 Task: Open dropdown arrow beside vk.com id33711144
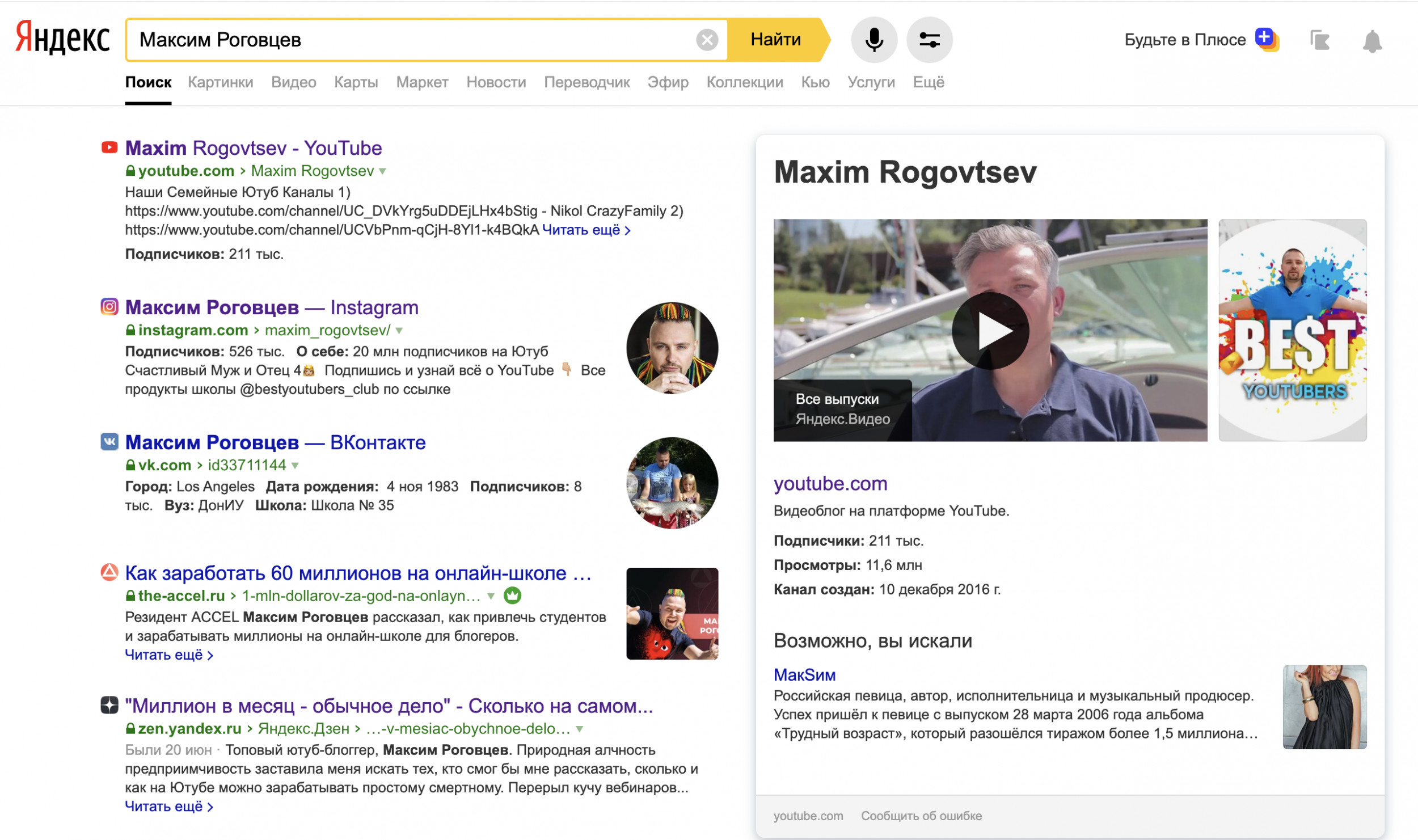(x=295, y=466)
